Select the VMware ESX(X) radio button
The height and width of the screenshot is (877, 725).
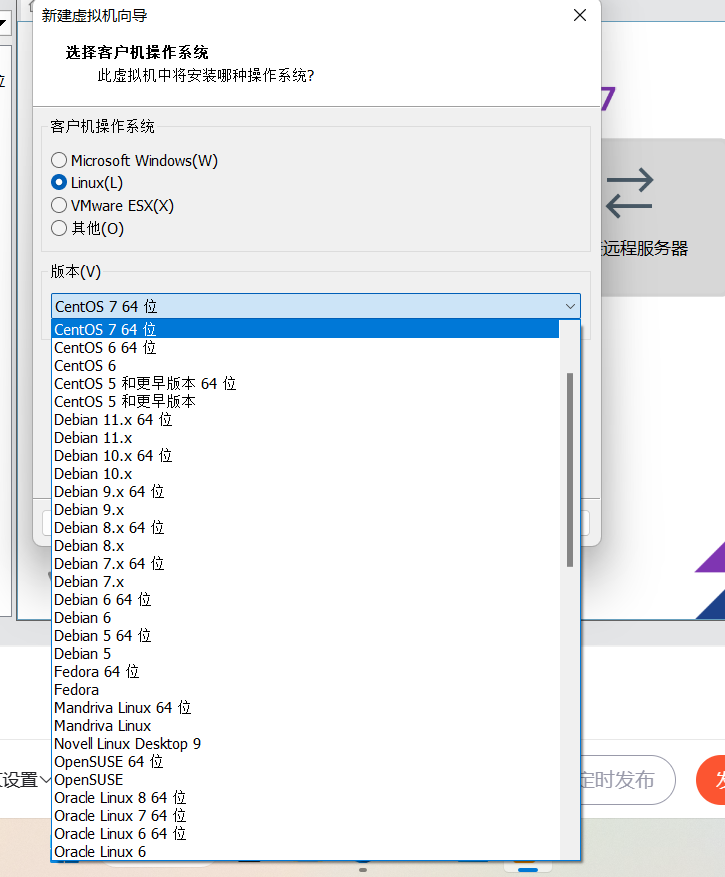(59, 205)
